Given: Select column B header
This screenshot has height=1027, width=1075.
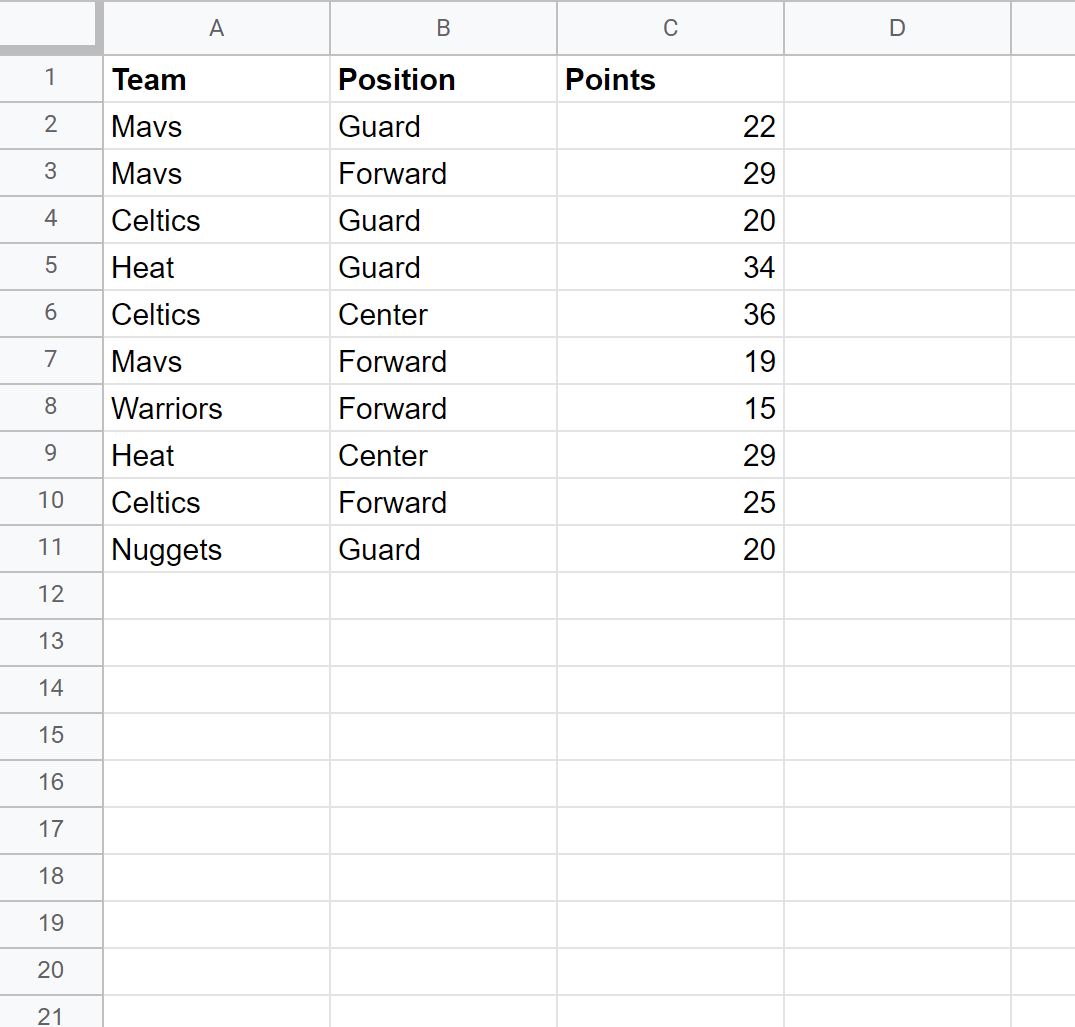Looking at the screenshot, I should coord(444,27).
